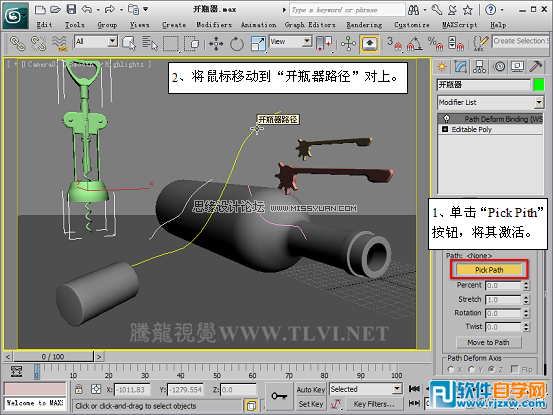This screenshot has width=553, height=415.
Task: Click the object color swatch
Action: click(539, 85)
